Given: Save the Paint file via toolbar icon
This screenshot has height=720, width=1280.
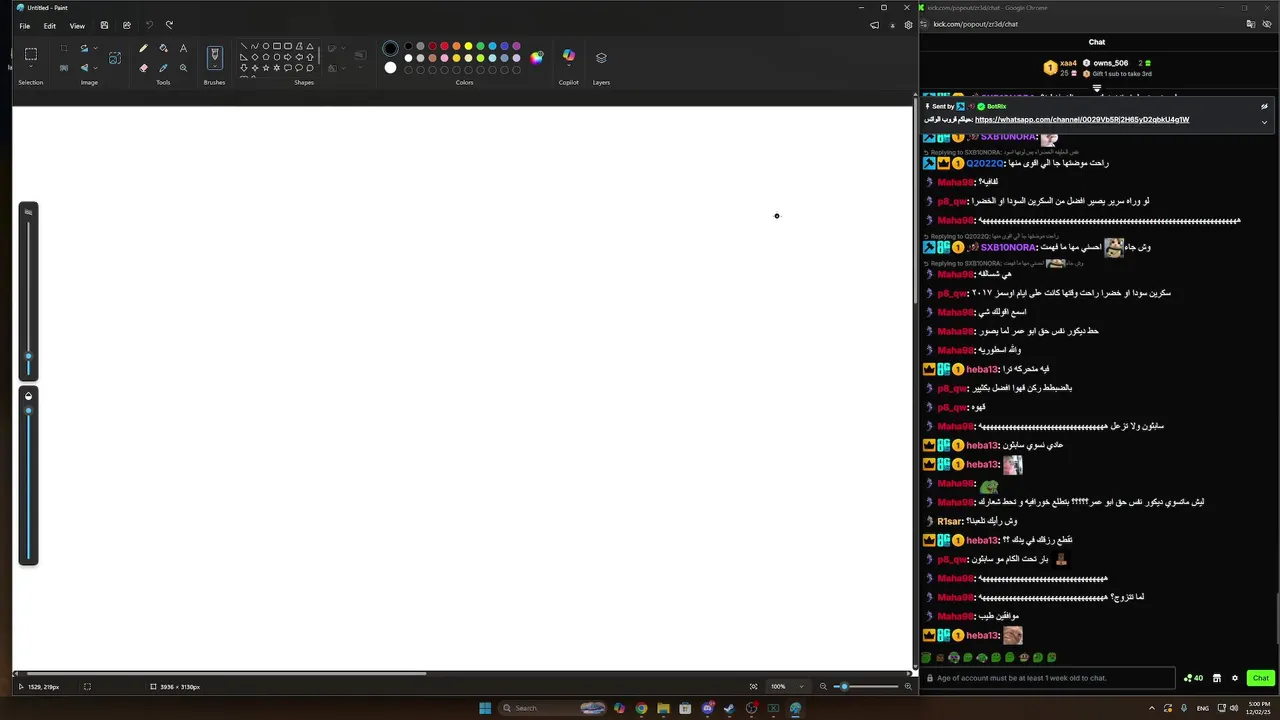Looking at the screenshot, I should click(x=104, y=25).
